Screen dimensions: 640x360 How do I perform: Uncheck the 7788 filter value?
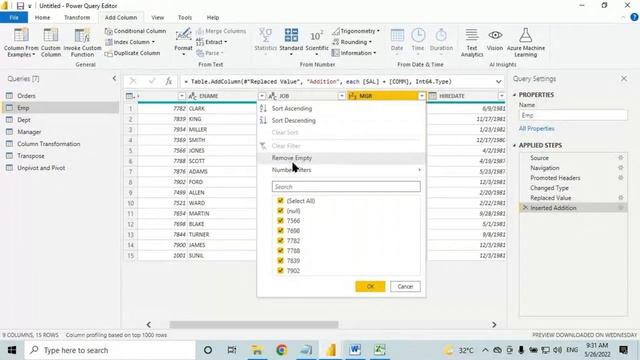280,251
